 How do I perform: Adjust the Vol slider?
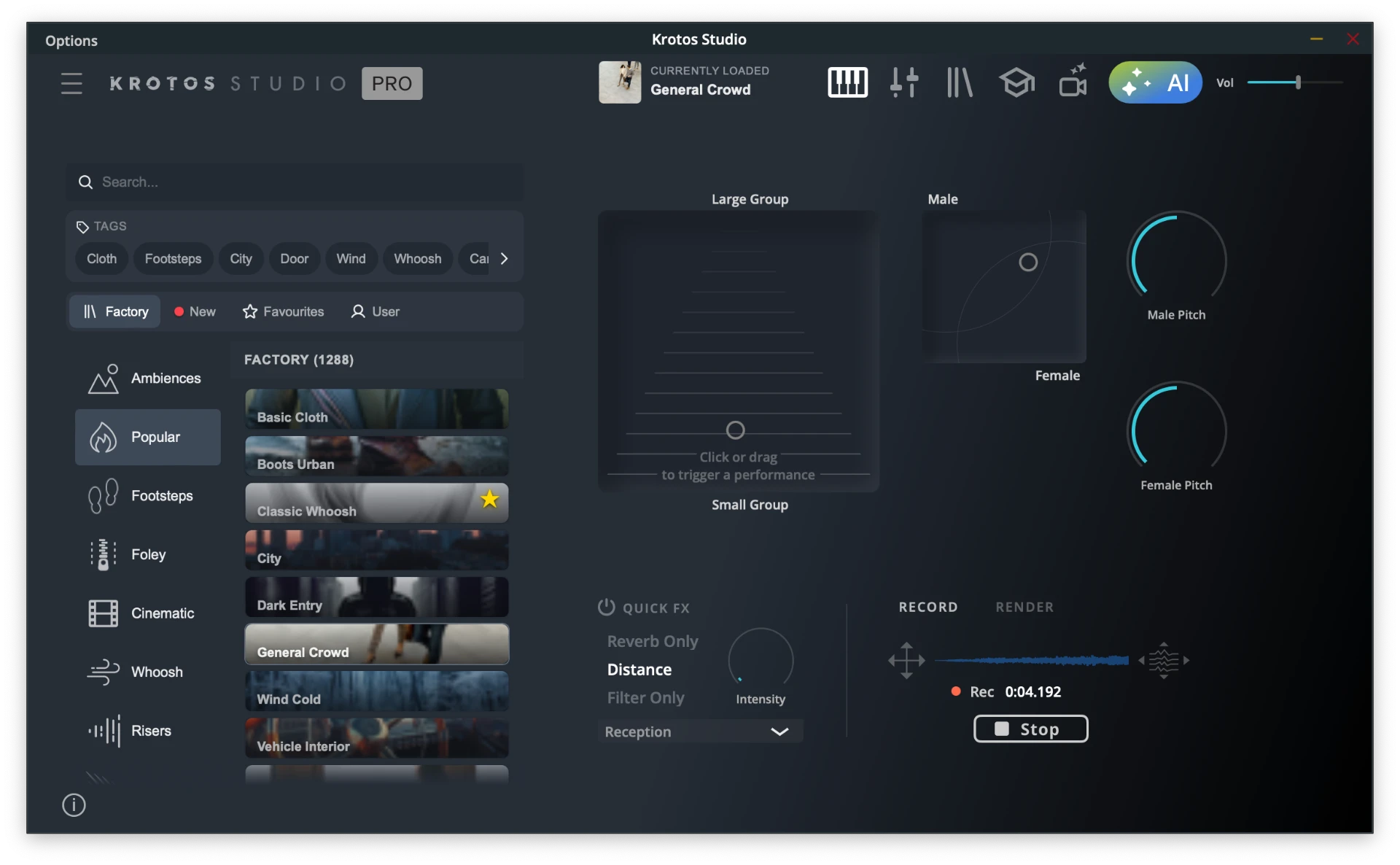(x=1295, y=82)
